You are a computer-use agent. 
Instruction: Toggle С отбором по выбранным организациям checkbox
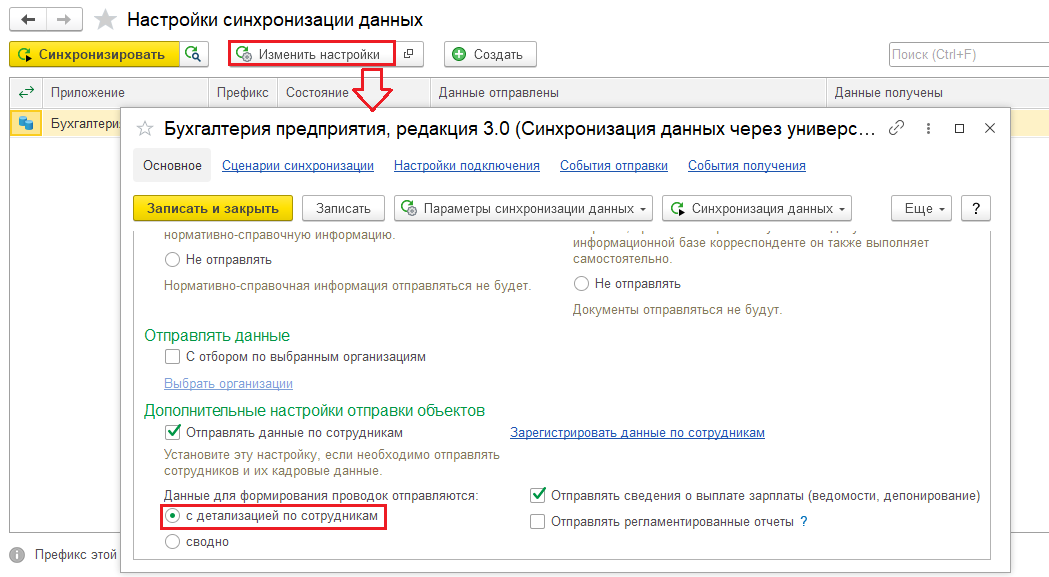(173, 356)
